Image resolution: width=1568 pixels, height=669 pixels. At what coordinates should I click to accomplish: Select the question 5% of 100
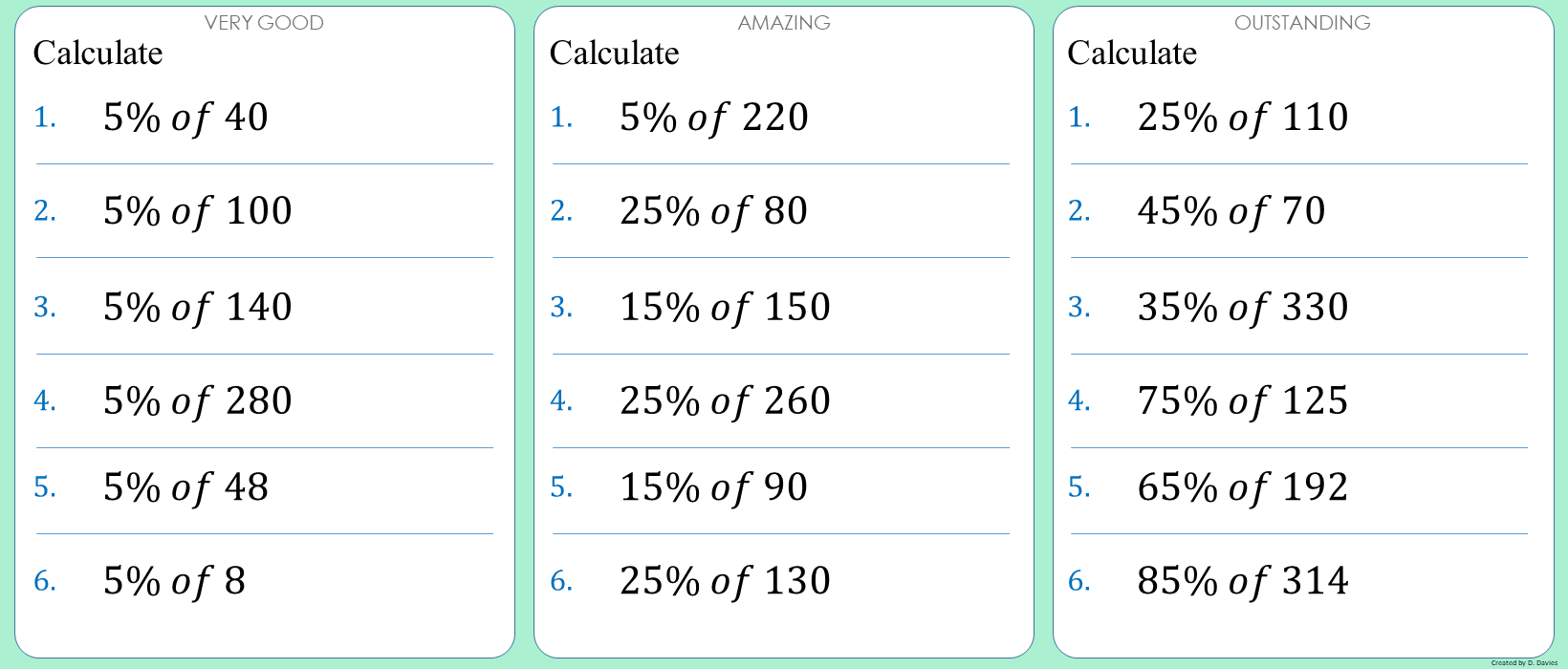(x=198, y=211)
